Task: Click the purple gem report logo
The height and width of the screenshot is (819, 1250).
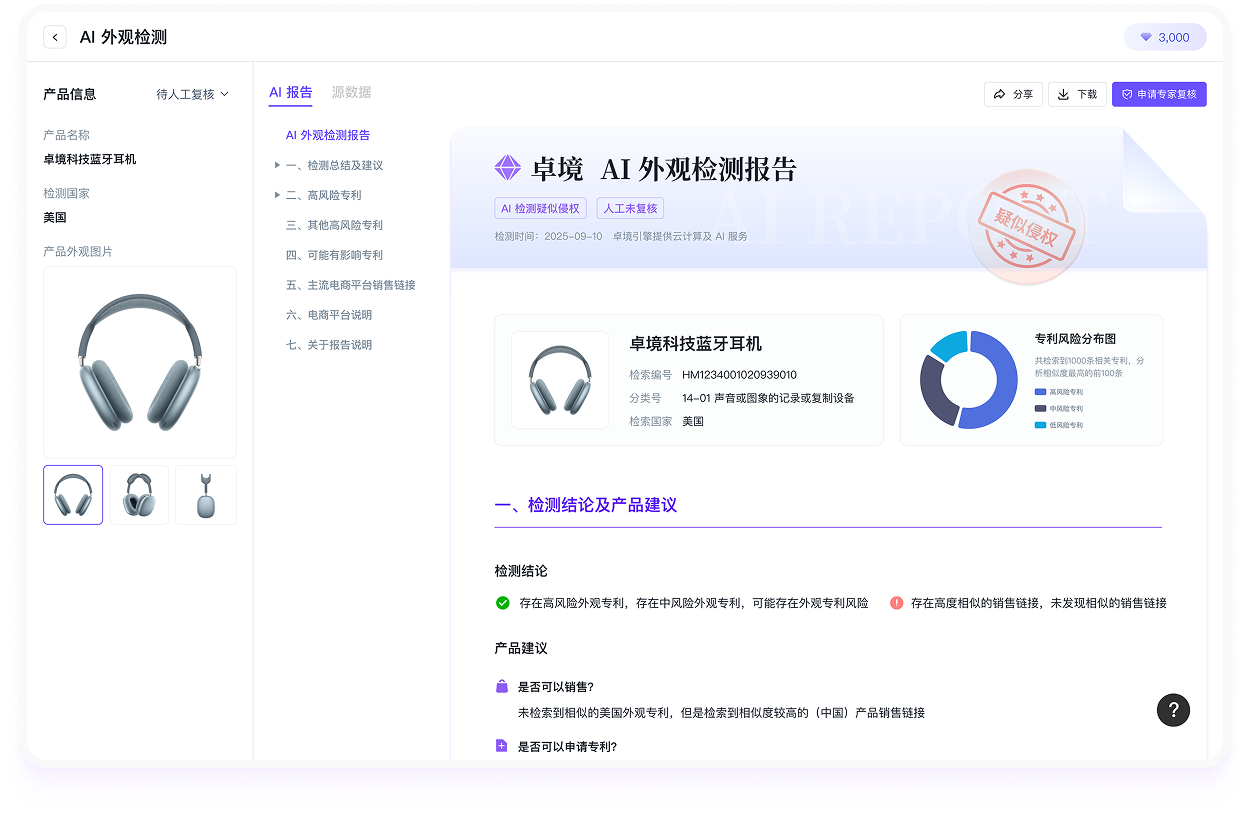Action: (x=508, y=168)
